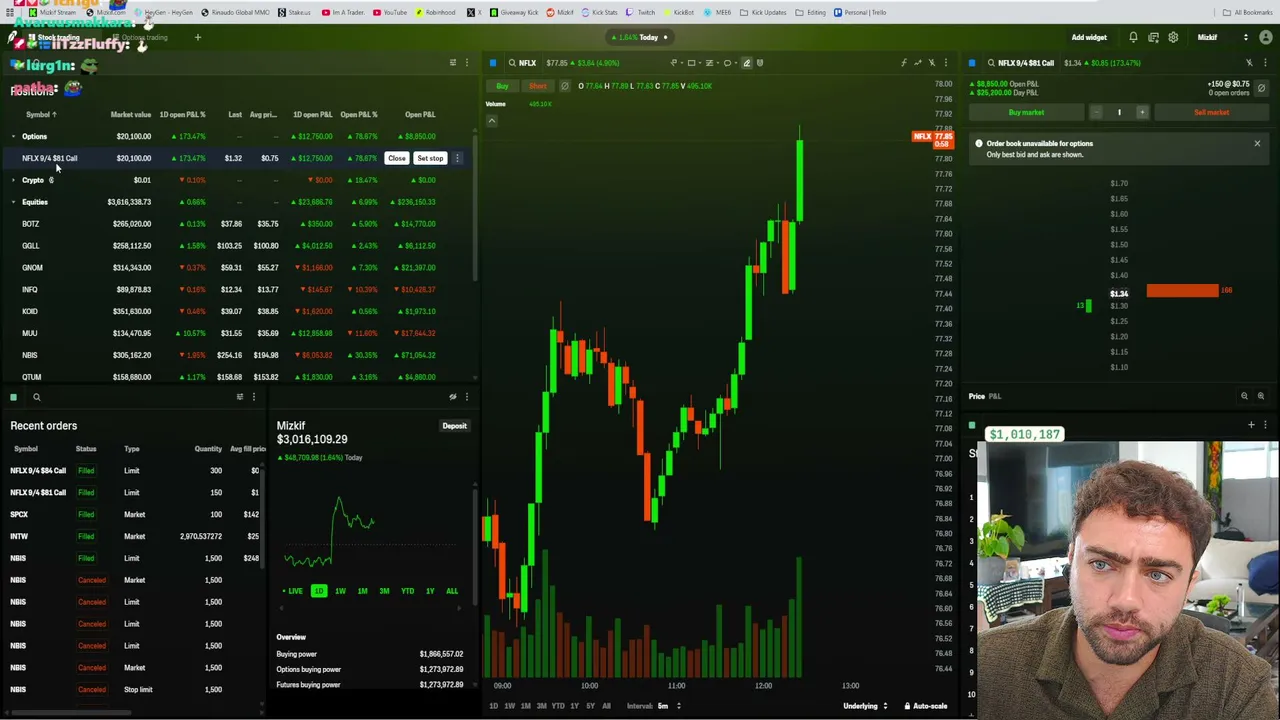The height and width of the screenshot is (720, 1280).
Task: Click the Recent orders horizontal scrollbar
Action: [70, 713]
